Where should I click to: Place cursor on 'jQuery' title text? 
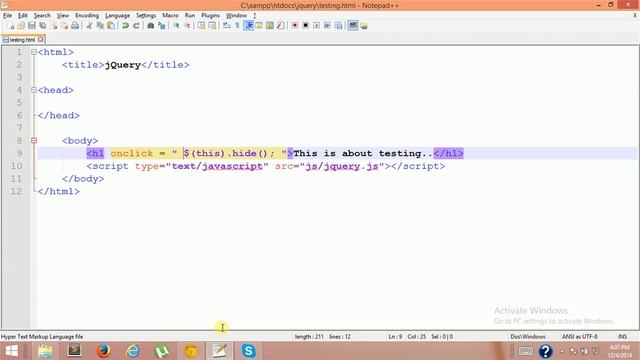[x=122, y=65]
